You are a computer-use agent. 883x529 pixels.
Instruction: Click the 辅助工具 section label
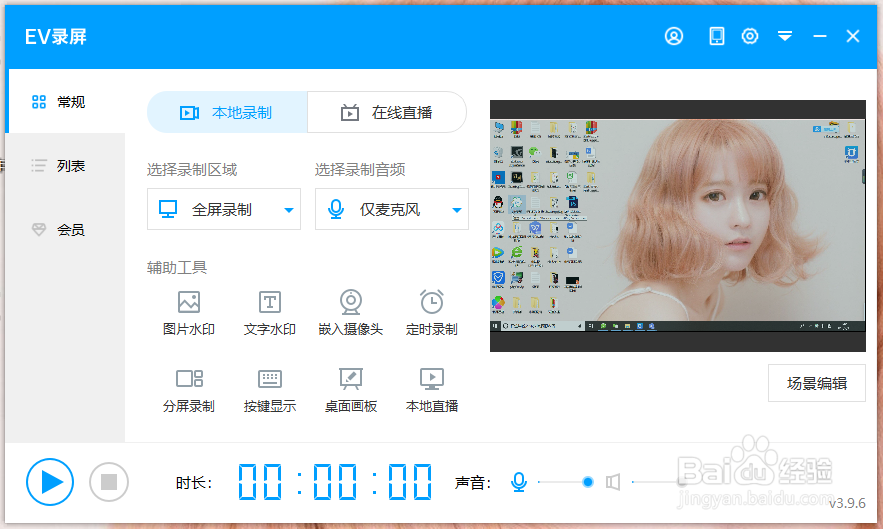177,267
